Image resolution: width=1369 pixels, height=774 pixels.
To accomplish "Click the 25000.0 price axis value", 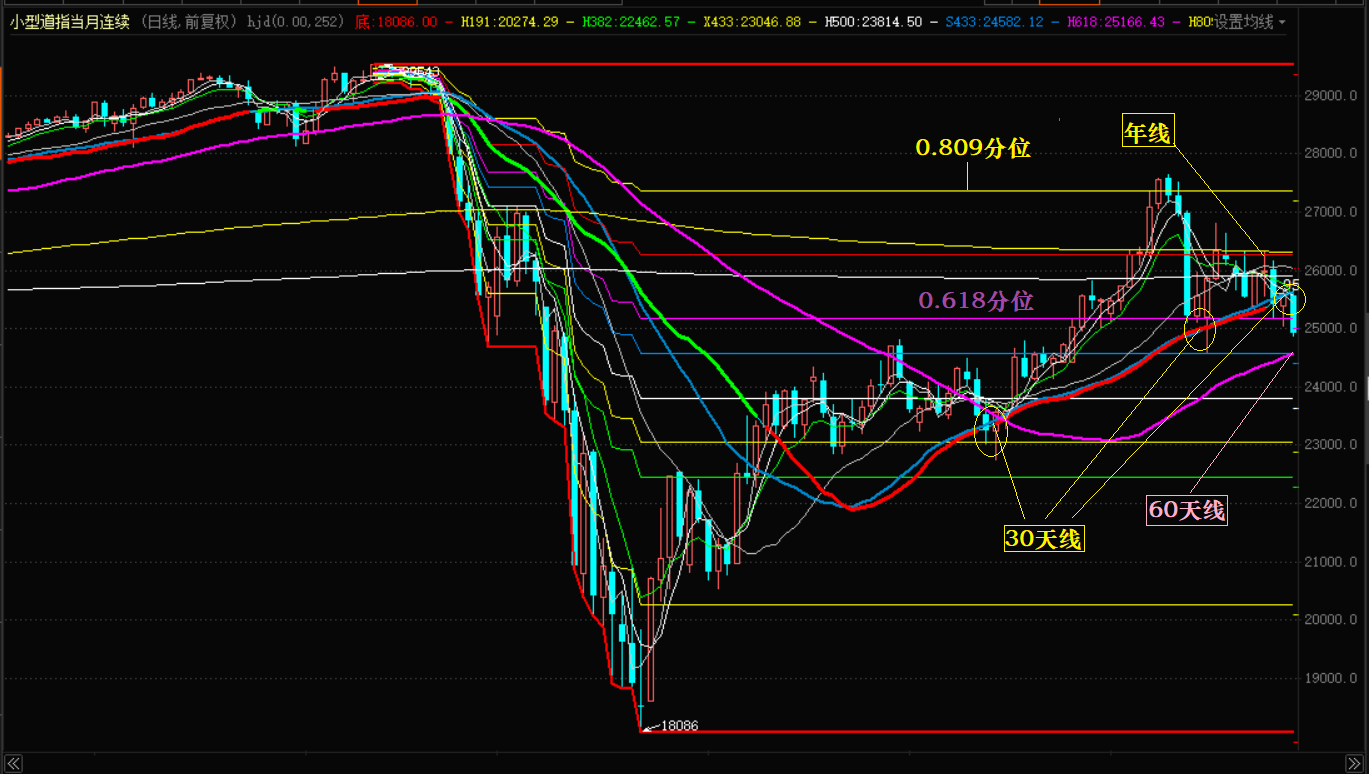I will pos(1331,328).
